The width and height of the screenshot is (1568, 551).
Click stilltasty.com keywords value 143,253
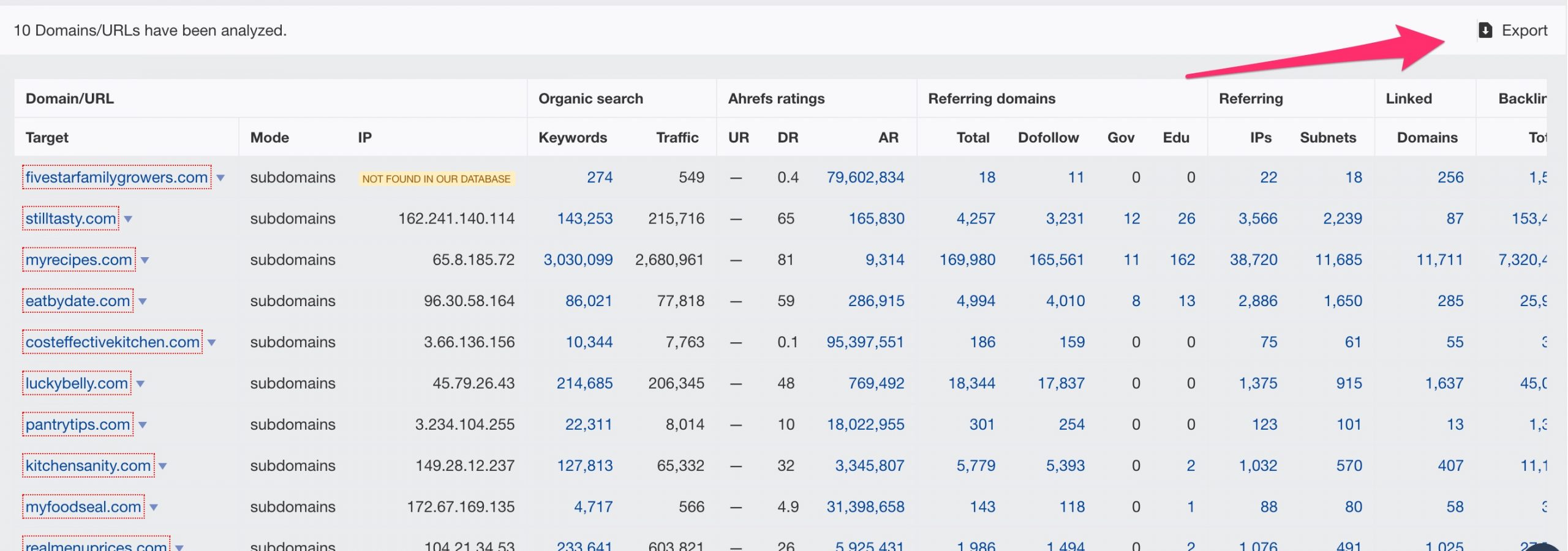tap(584, 218)
